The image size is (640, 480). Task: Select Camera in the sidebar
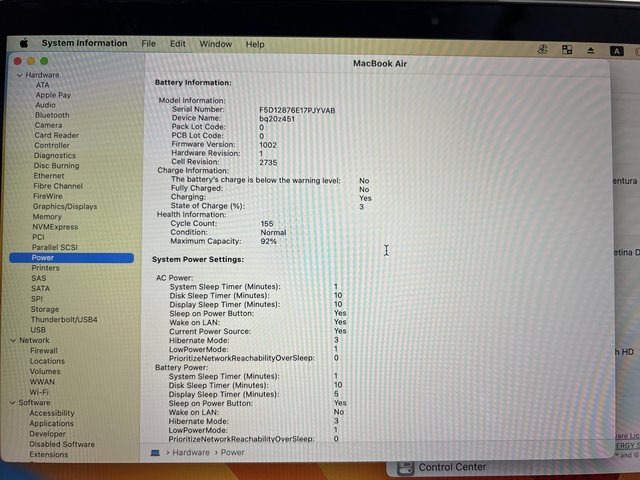(49, 125)
